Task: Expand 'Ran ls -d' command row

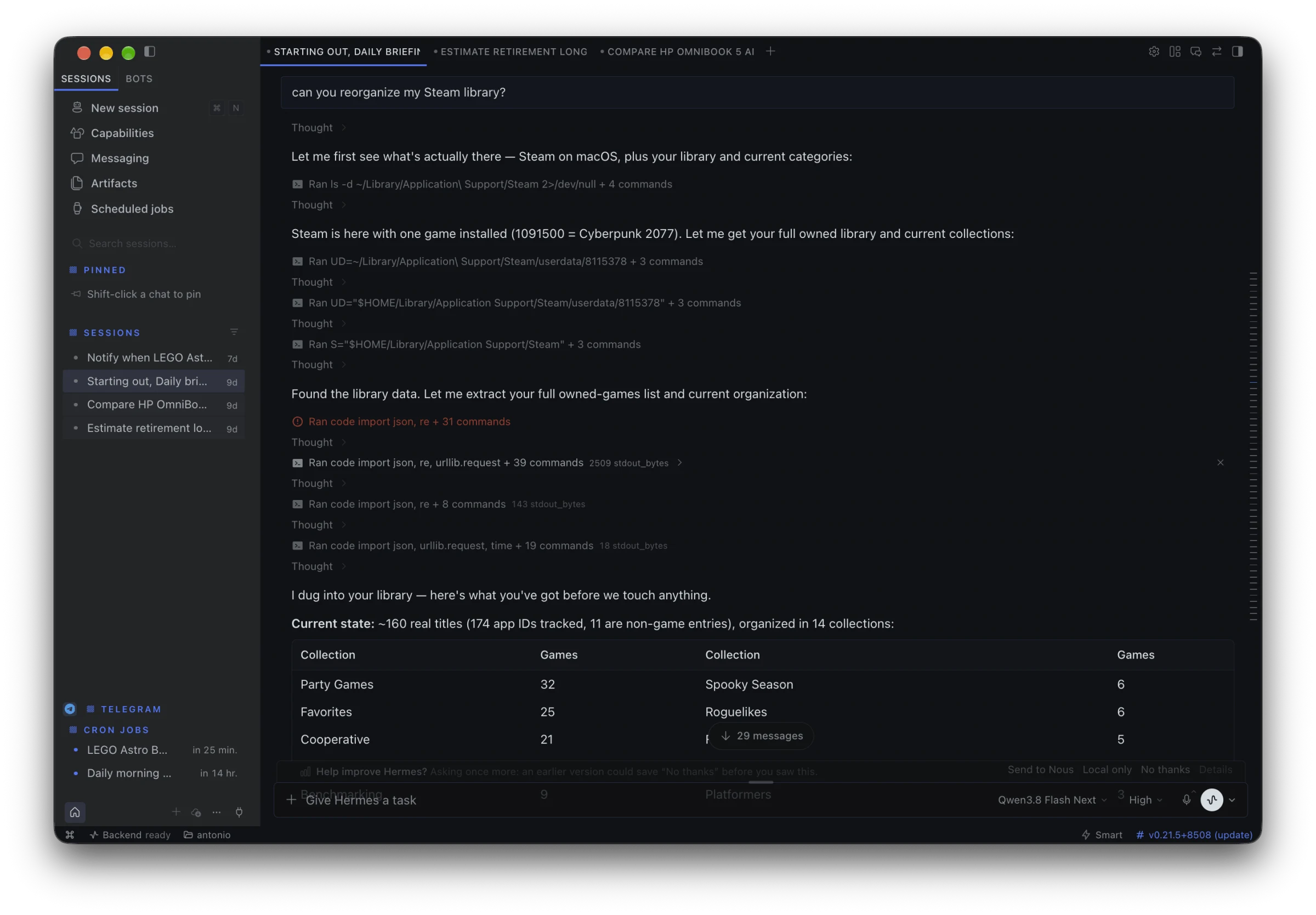Action: (481, 184)
